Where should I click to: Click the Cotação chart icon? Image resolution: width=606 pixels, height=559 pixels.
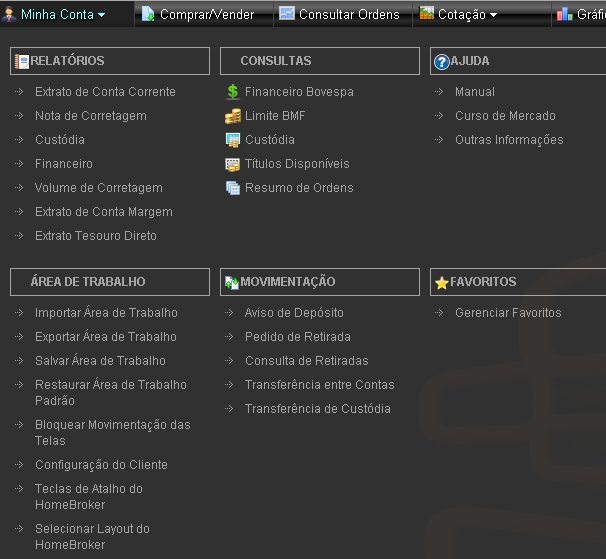(427, 13)
